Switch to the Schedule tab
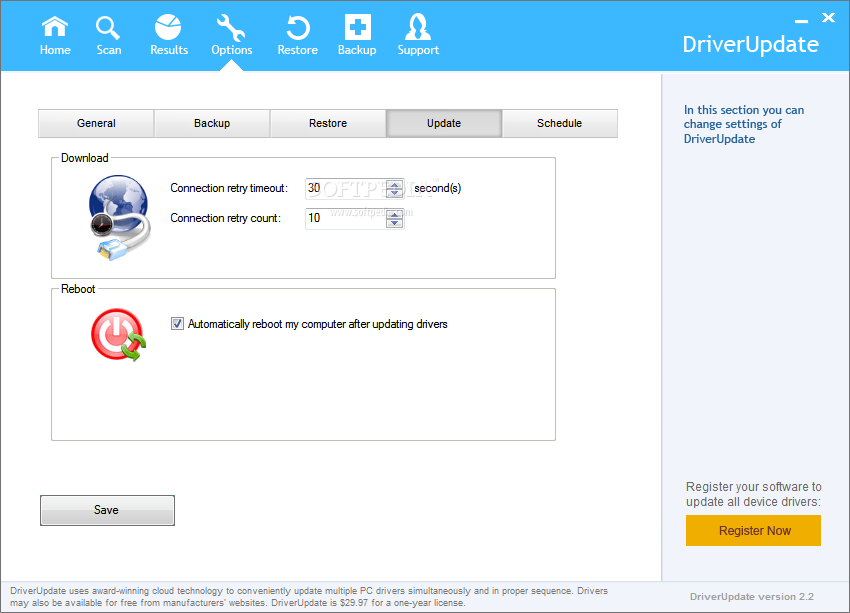This screenshot has width=850, height=613. point(559,123)
